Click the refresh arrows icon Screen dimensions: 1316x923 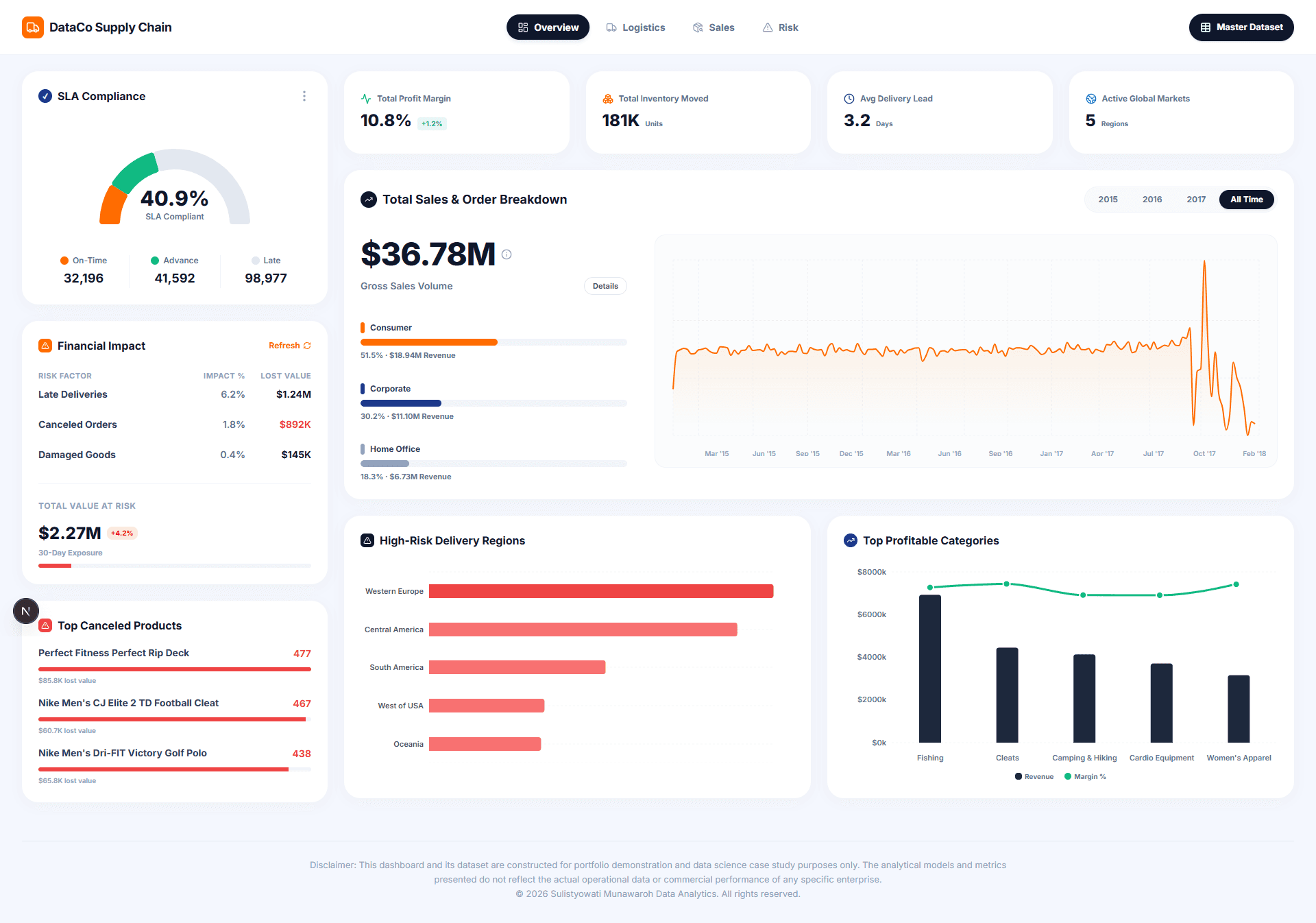[x=307, y=346]
